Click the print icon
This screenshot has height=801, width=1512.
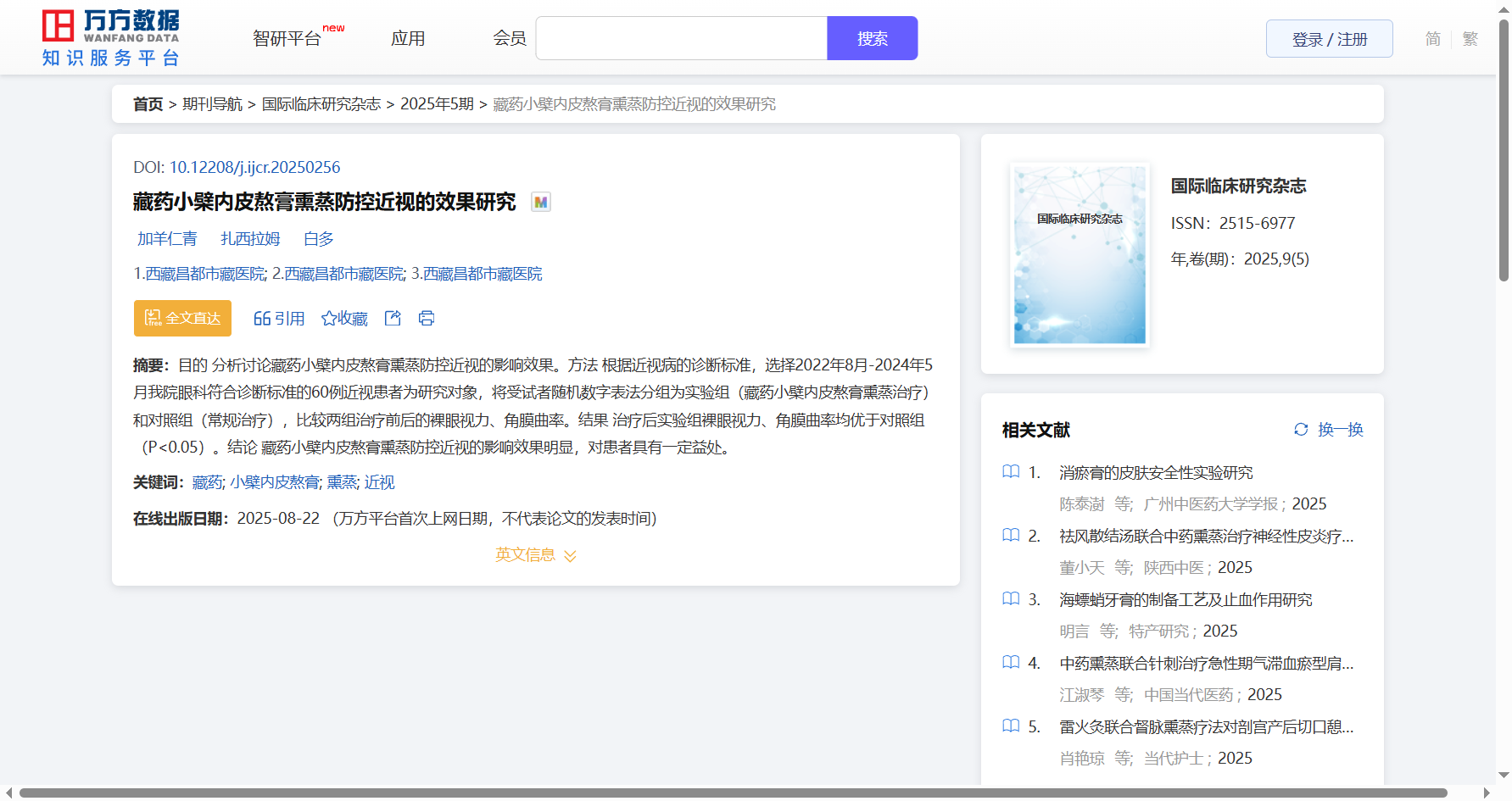[x=427, y=319]
